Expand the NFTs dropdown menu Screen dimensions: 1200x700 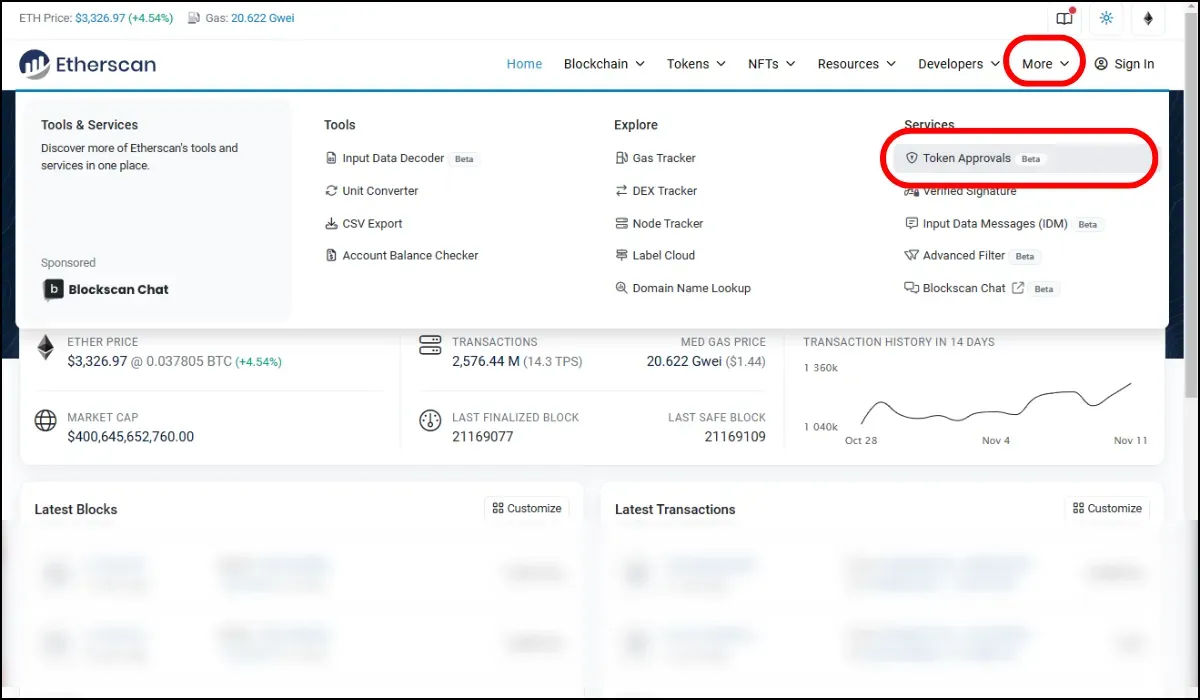[x=772, y=64]
